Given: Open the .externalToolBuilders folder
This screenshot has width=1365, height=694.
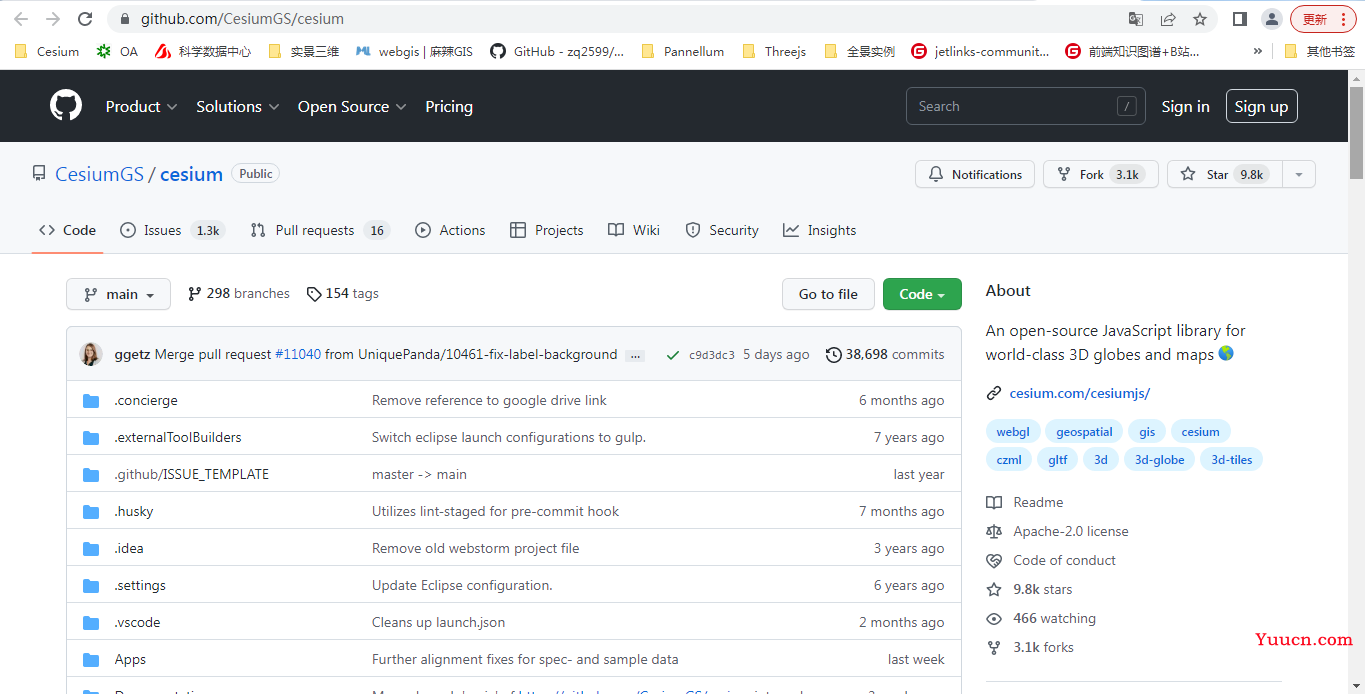Looking at the screenshot, I should tap(178, 437).
